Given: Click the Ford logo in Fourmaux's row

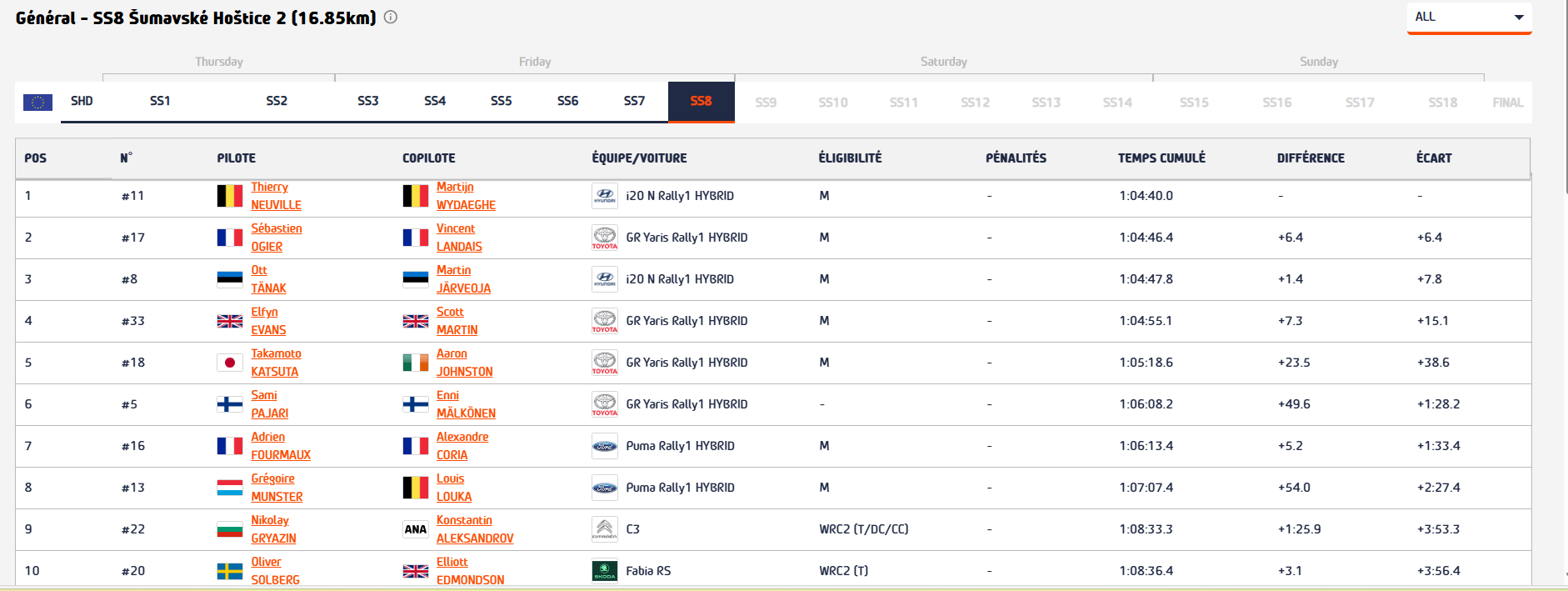Looking at the screenshot, I should point(605,446).
